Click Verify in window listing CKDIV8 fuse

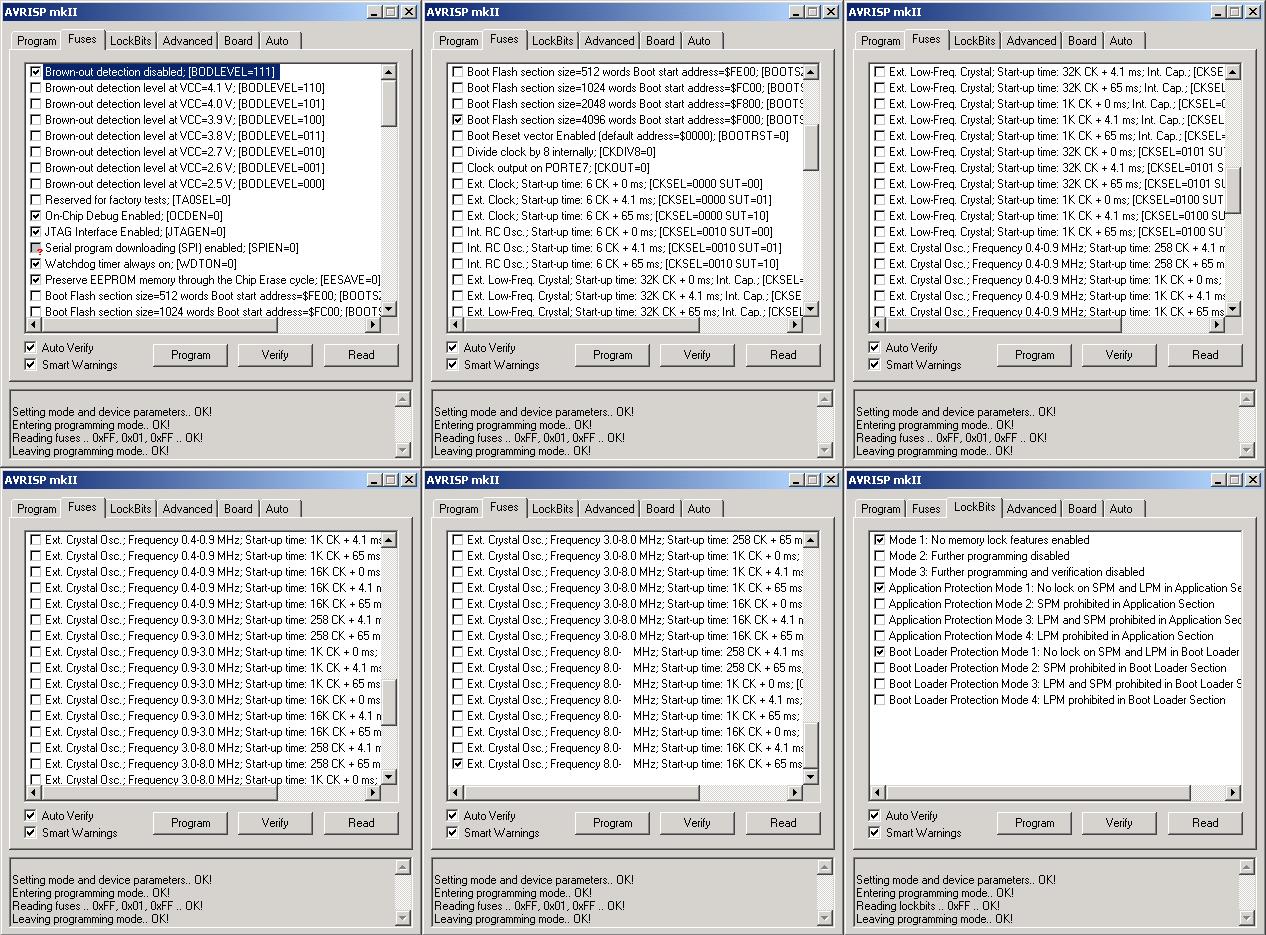pyautogui.click(x=697, y=355)
